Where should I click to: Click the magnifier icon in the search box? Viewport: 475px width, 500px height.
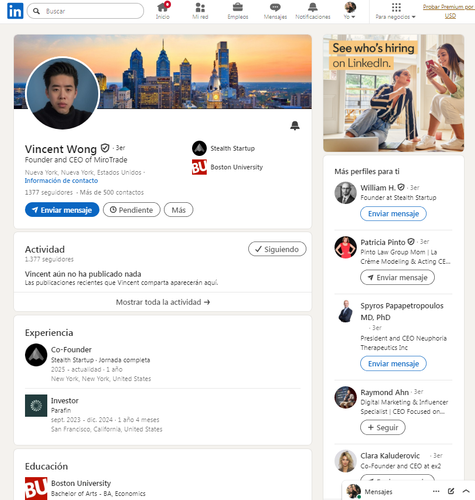(x=36, y=11)
